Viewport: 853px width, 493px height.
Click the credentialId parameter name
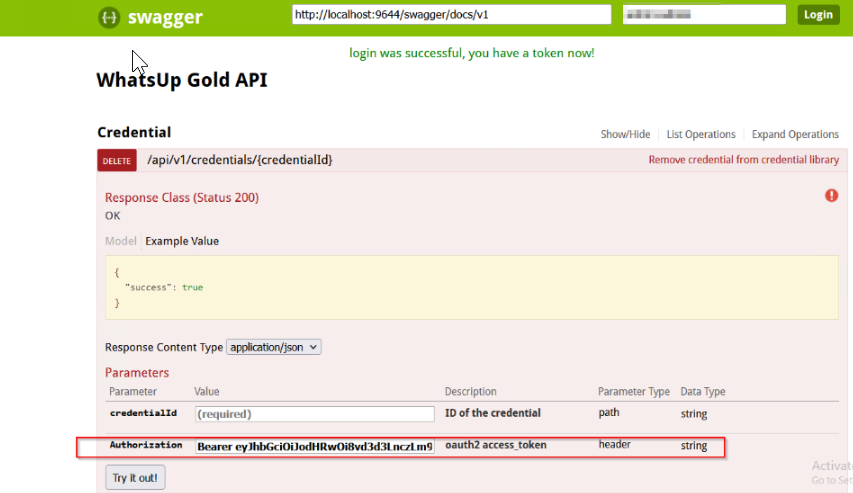pos(144,413)
